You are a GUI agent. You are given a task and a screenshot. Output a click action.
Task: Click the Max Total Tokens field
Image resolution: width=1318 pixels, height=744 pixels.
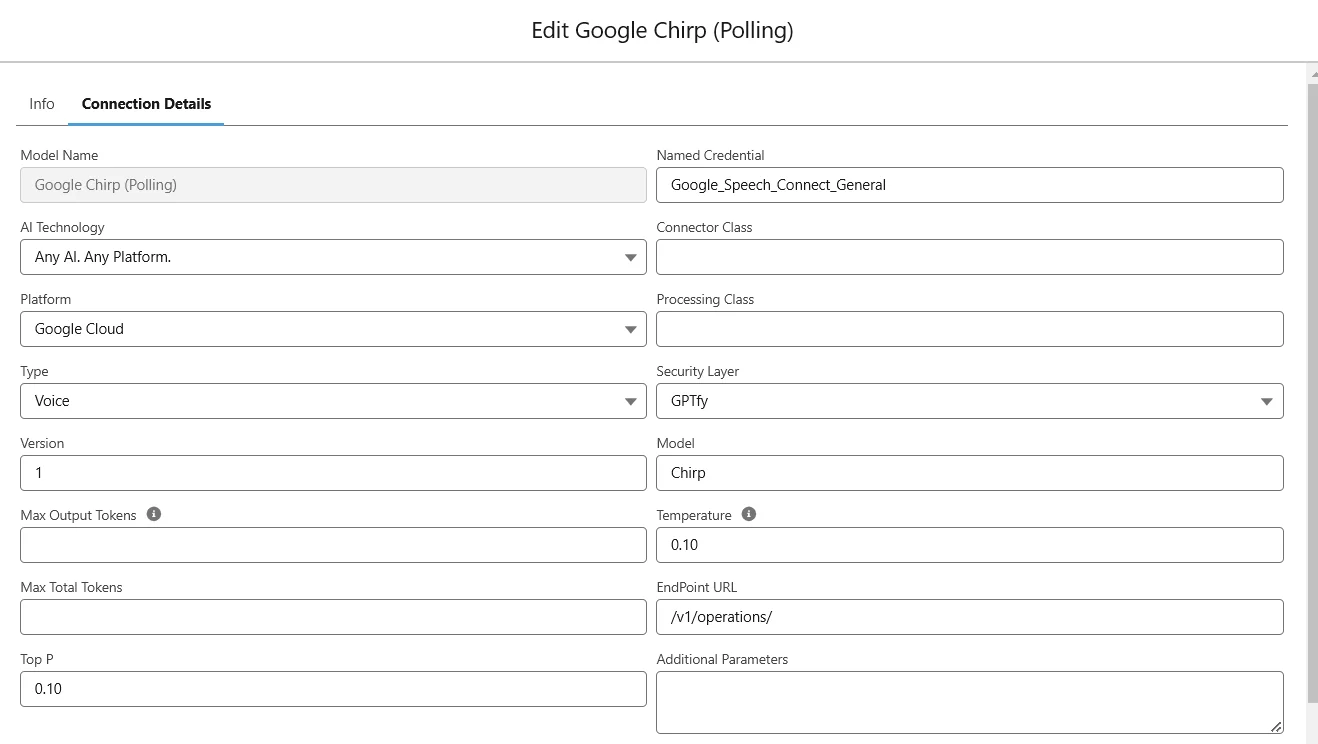tap(333, 617)
